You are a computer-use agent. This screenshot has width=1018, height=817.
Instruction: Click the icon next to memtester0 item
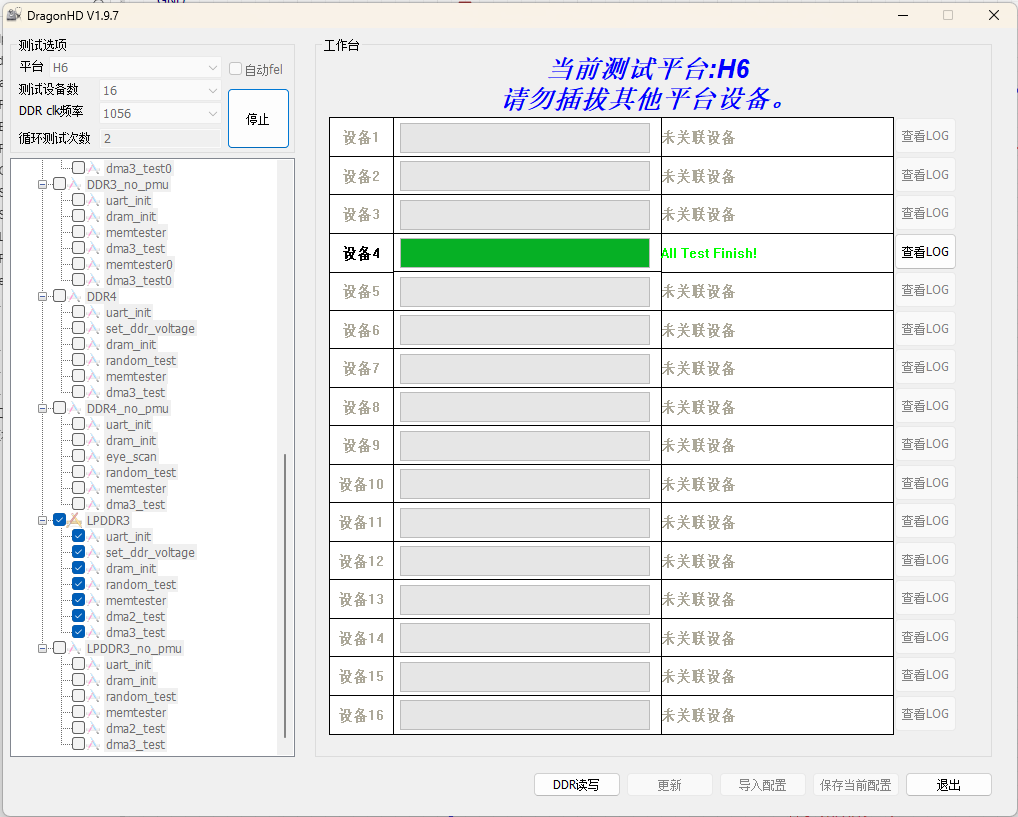pos(95,264)
